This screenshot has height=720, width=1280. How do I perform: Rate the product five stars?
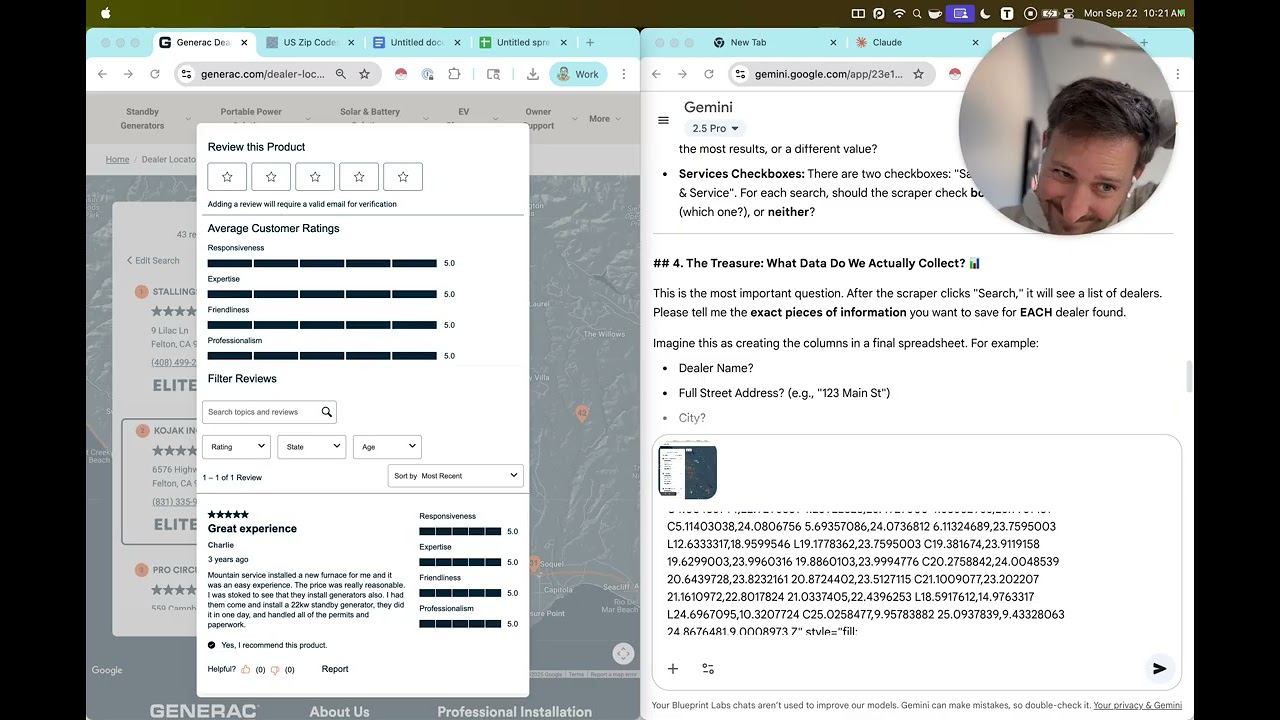pyautogui.click(x=403, y=177)
